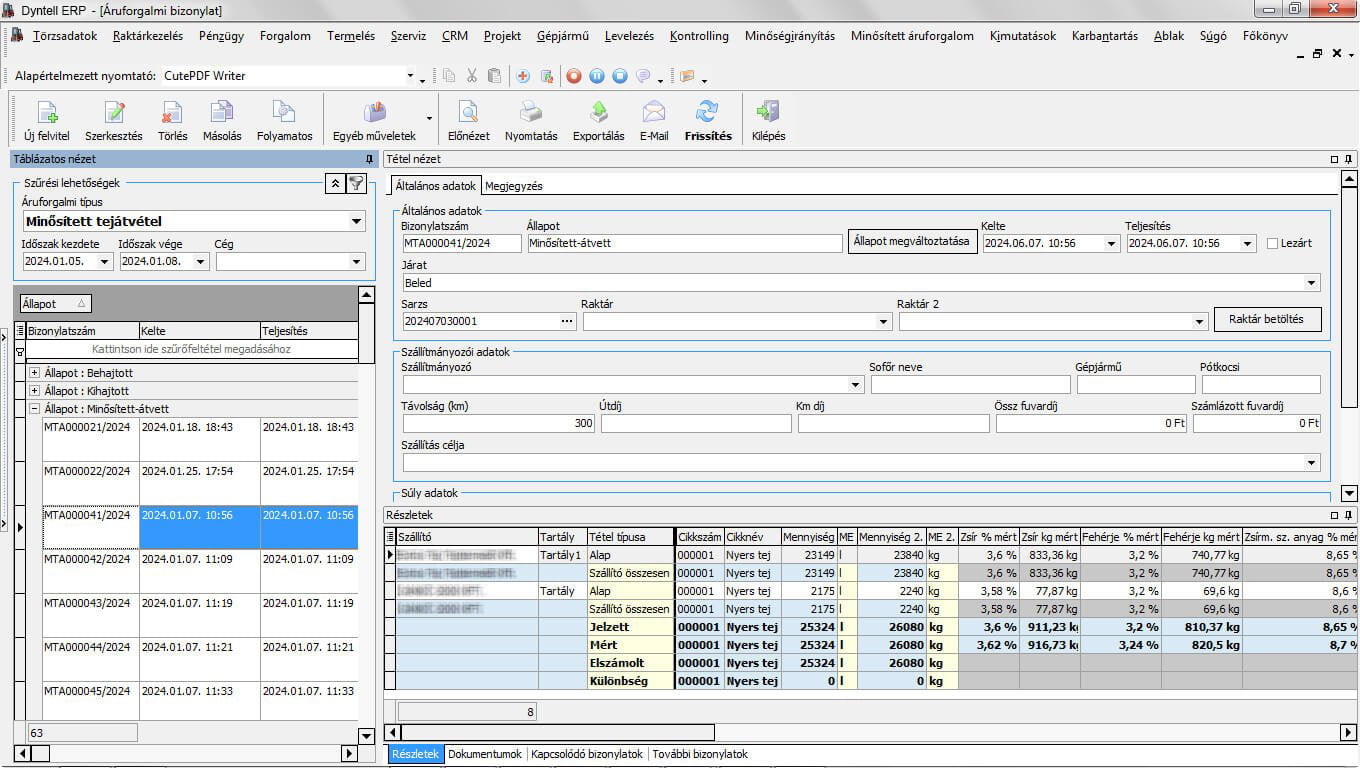Collapse the Állapot : Minősített-átvett group
This screenshot has height=768, width=1360.
pyautogui.click(x=35, y=409)
